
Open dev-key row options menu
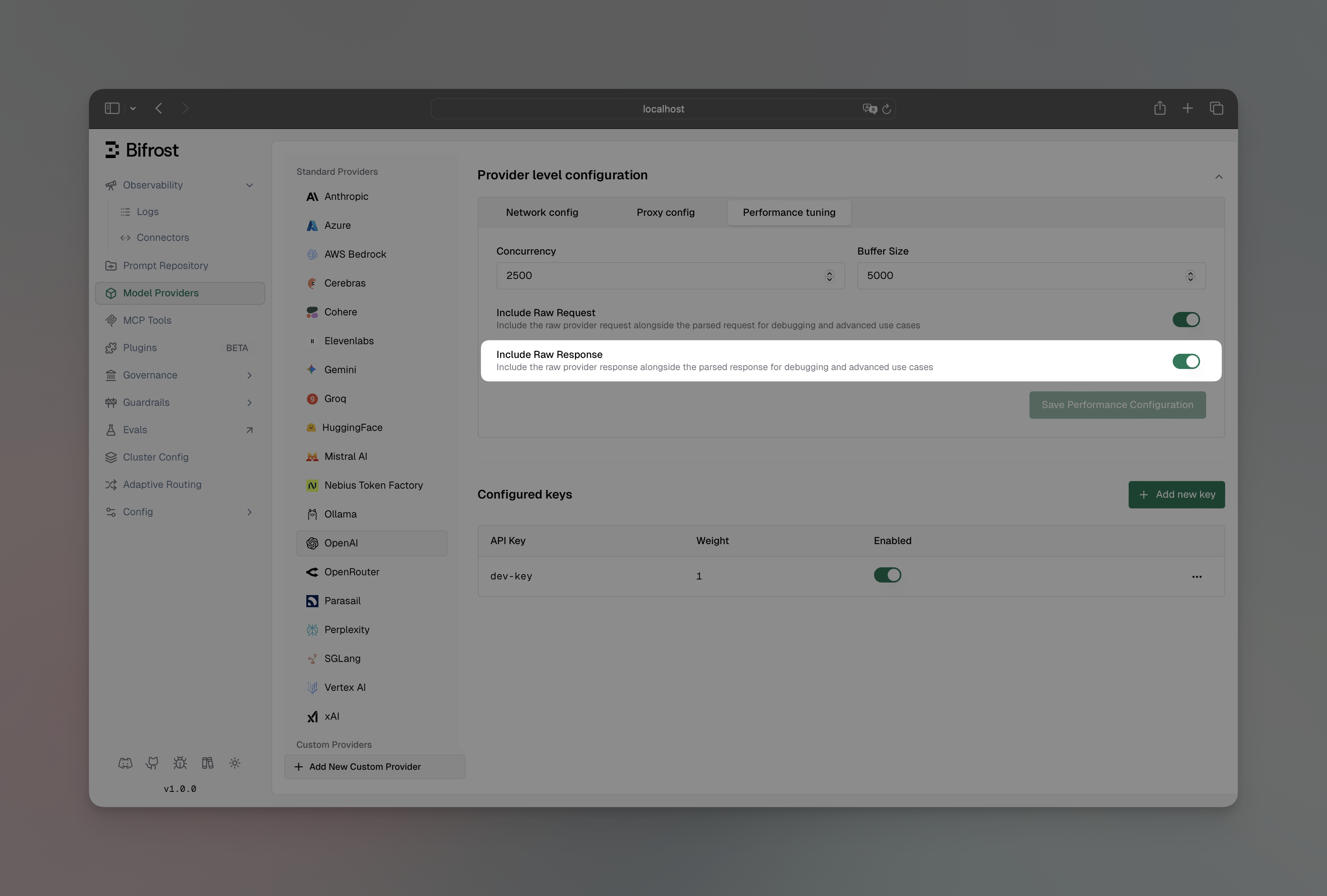[x=1197, y=576]
